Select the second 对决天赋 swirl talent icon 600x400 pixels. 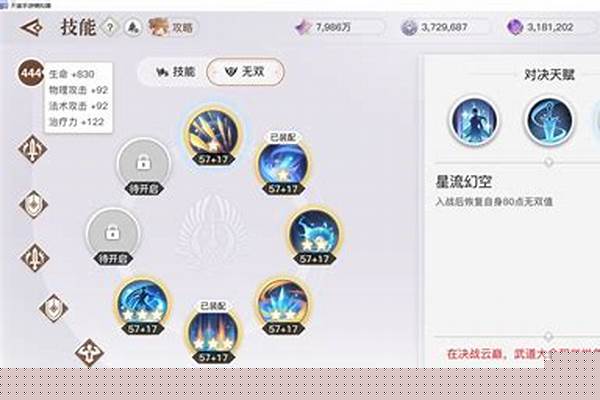pos(549,121)
